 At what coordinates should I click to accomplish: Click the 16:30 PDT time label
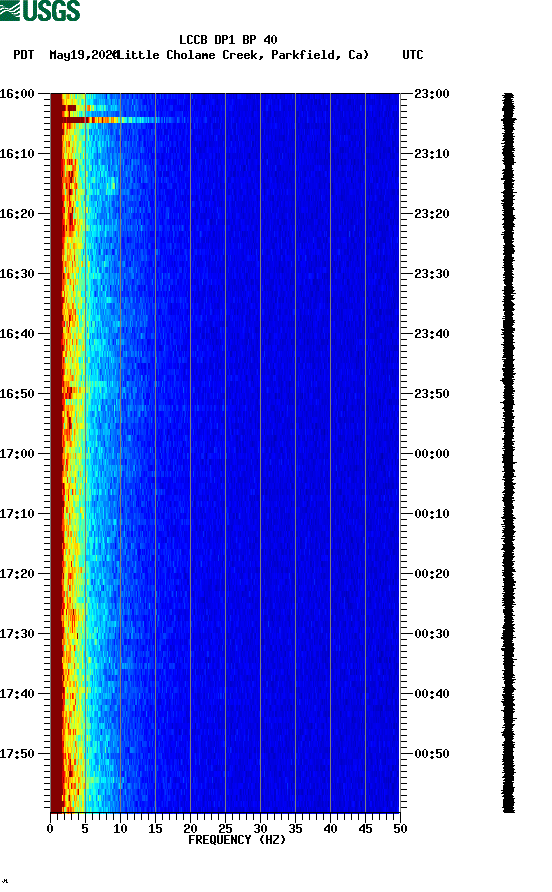(17, 274)
